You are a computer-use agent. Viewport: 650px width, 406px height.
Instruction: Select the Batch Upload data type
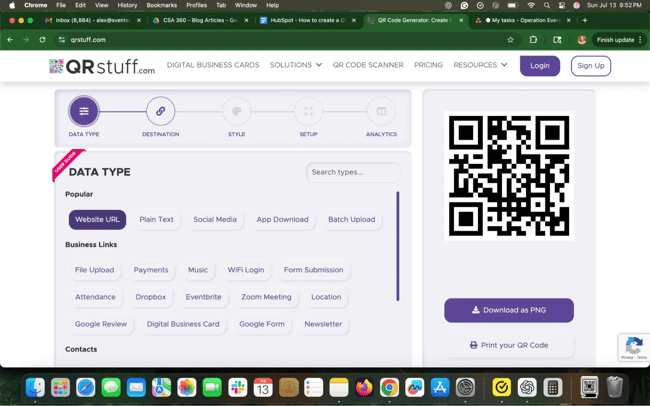[x=352, y=219]
